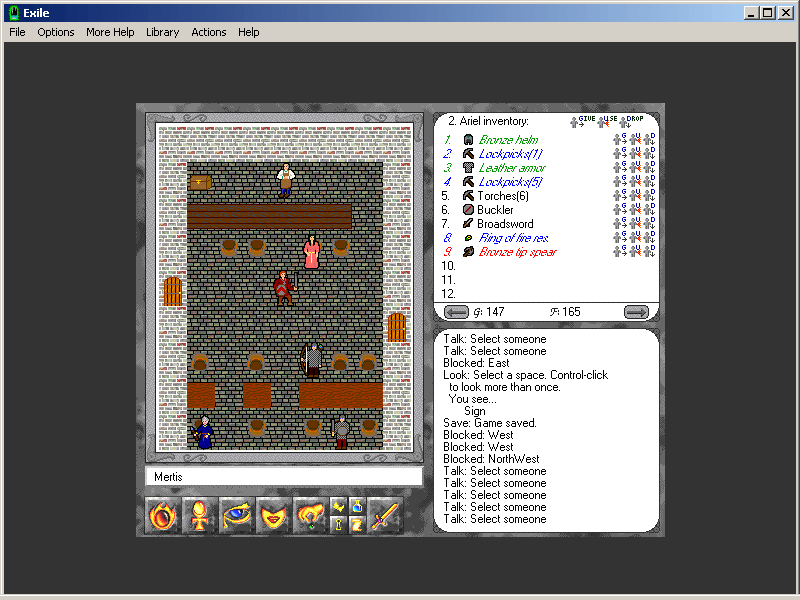
Task: Click the small Z scroll button
Action: tap(357, 524)
